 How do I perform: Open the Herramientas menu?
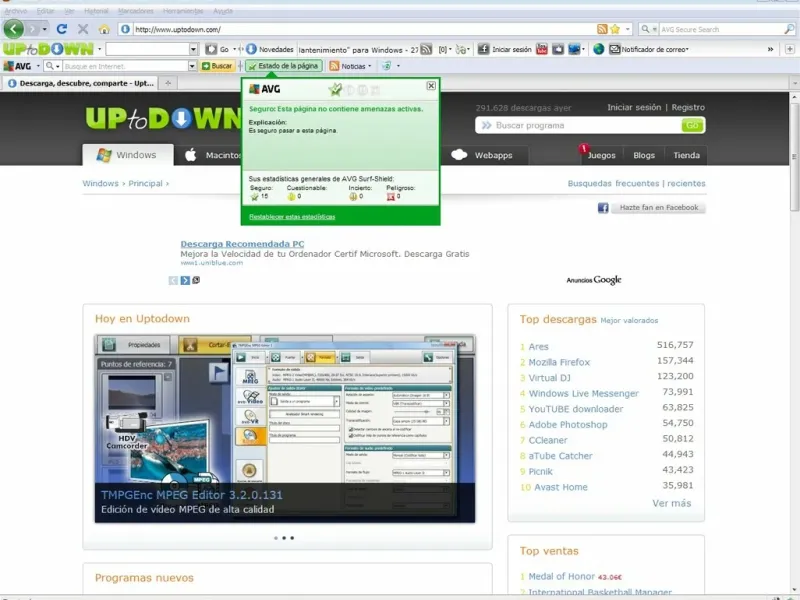click(183, 11)
